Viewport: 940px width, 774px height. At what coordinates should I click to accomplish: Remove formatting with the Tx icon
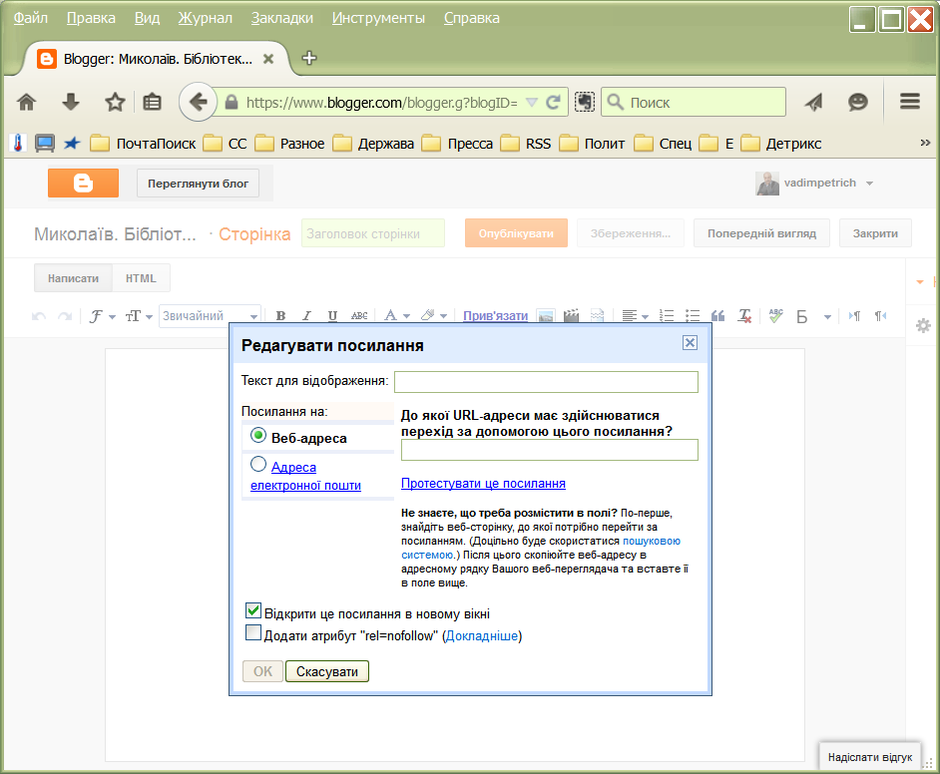point(745,316)
